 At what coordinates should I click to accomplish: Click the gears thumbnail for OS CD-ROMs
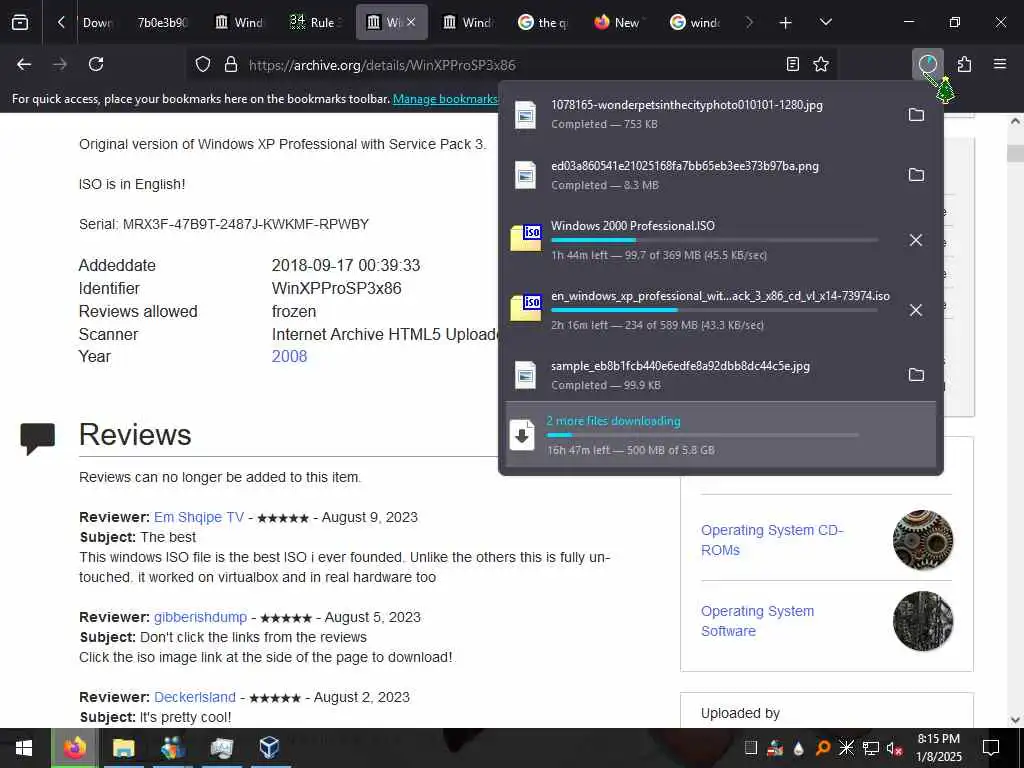[x=923, y=540]
